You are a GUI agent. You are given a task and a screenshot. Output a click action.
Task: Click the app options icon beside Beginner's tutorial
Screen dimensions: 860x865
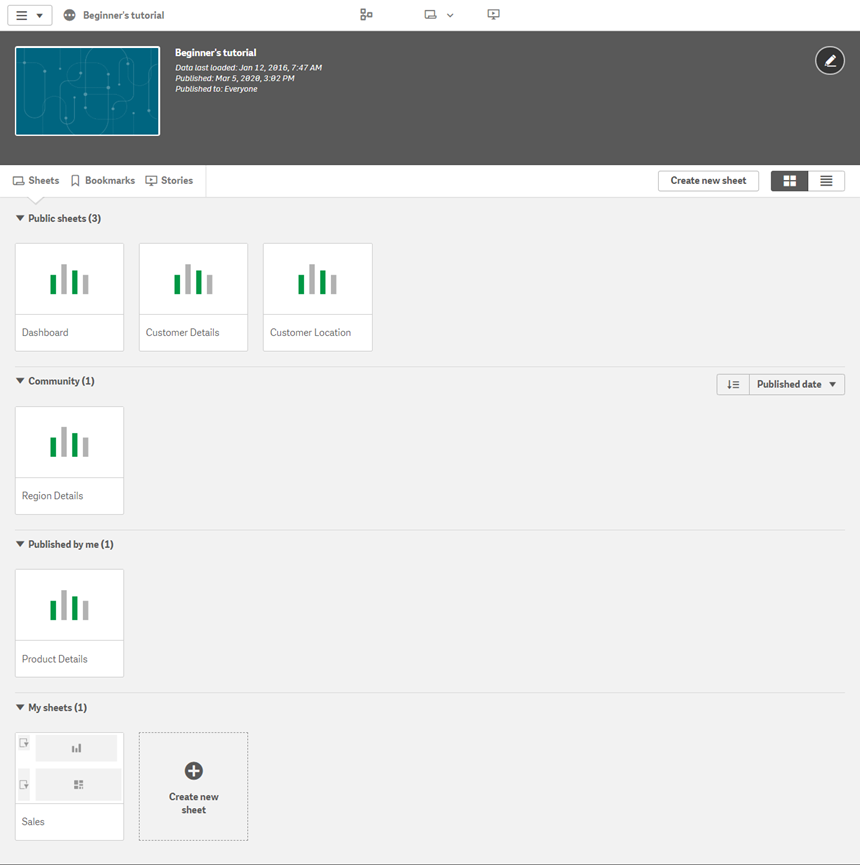(x=69, y=16)
